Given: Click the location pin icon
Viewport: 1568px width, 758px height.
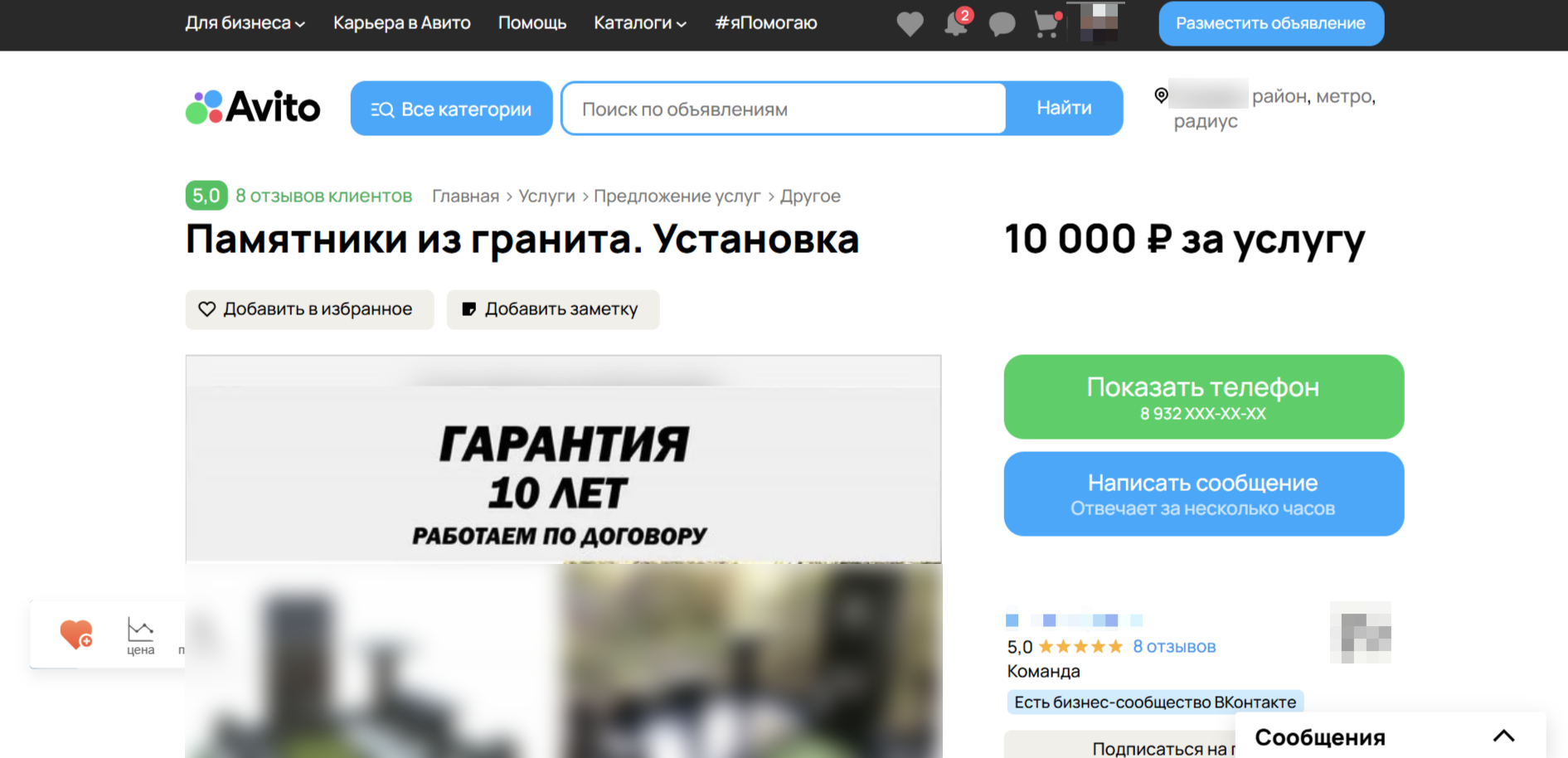Looking at the screenshot, I should pyautogui.click(x=1162, y=96).
